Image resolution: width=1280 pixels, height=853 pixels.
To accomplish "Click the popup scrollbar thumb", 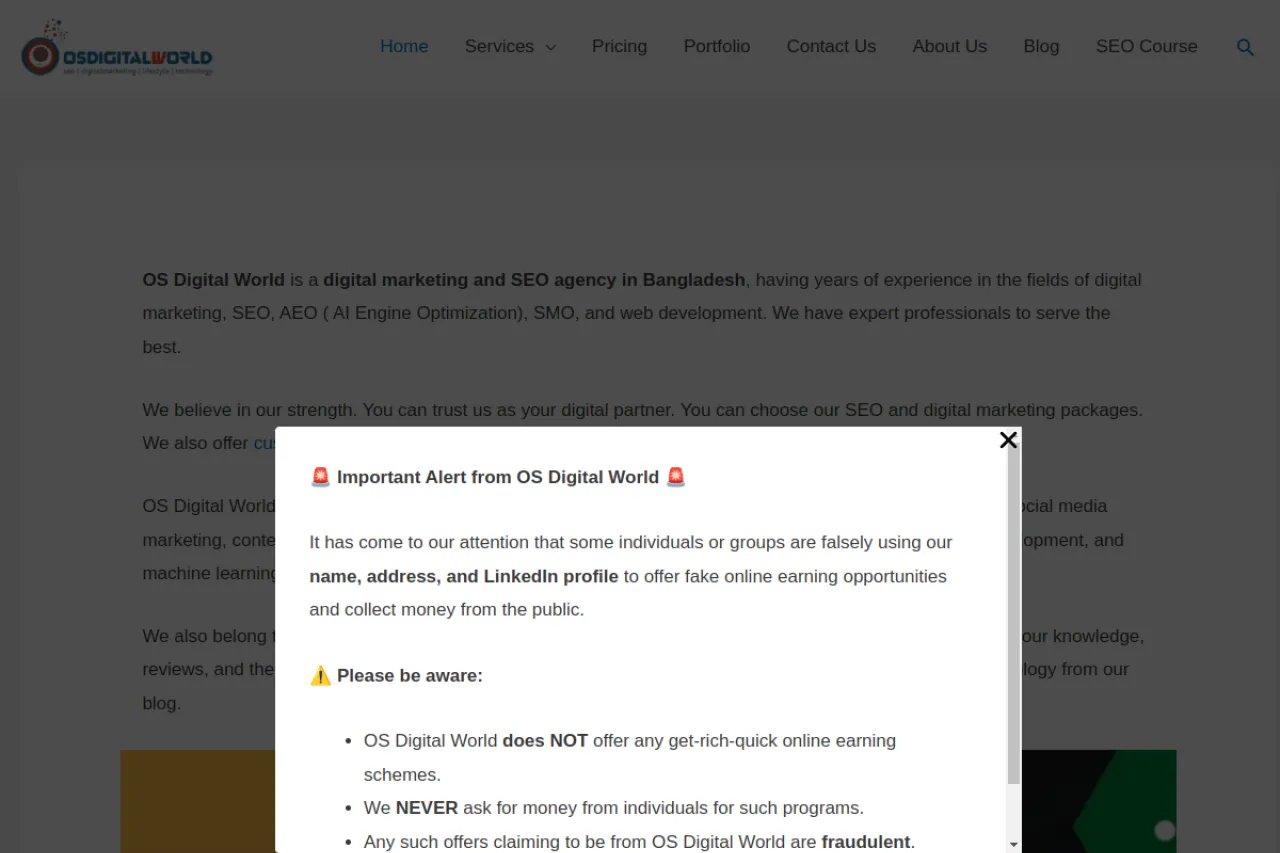I will 1014,615.
